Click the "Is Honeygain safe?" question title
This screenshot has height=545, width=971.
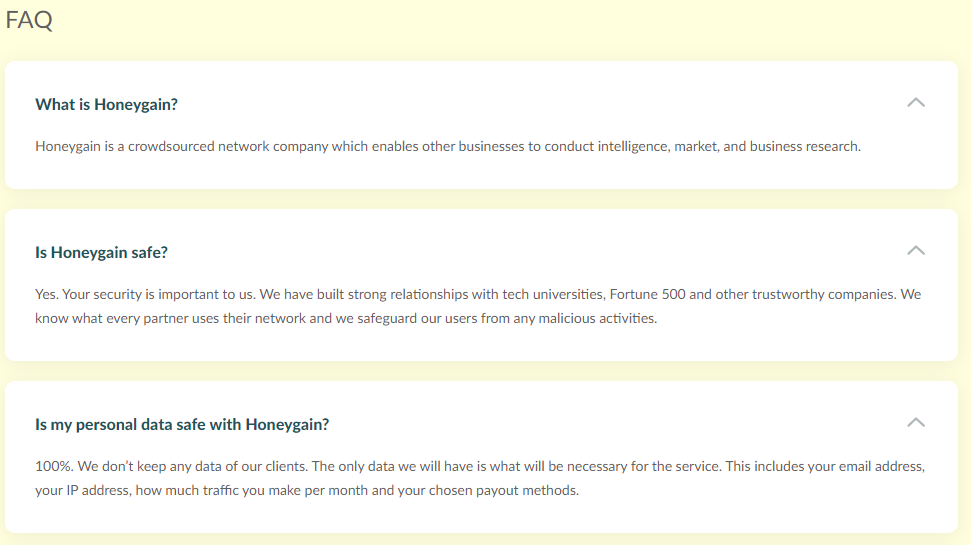click(101, 252)
